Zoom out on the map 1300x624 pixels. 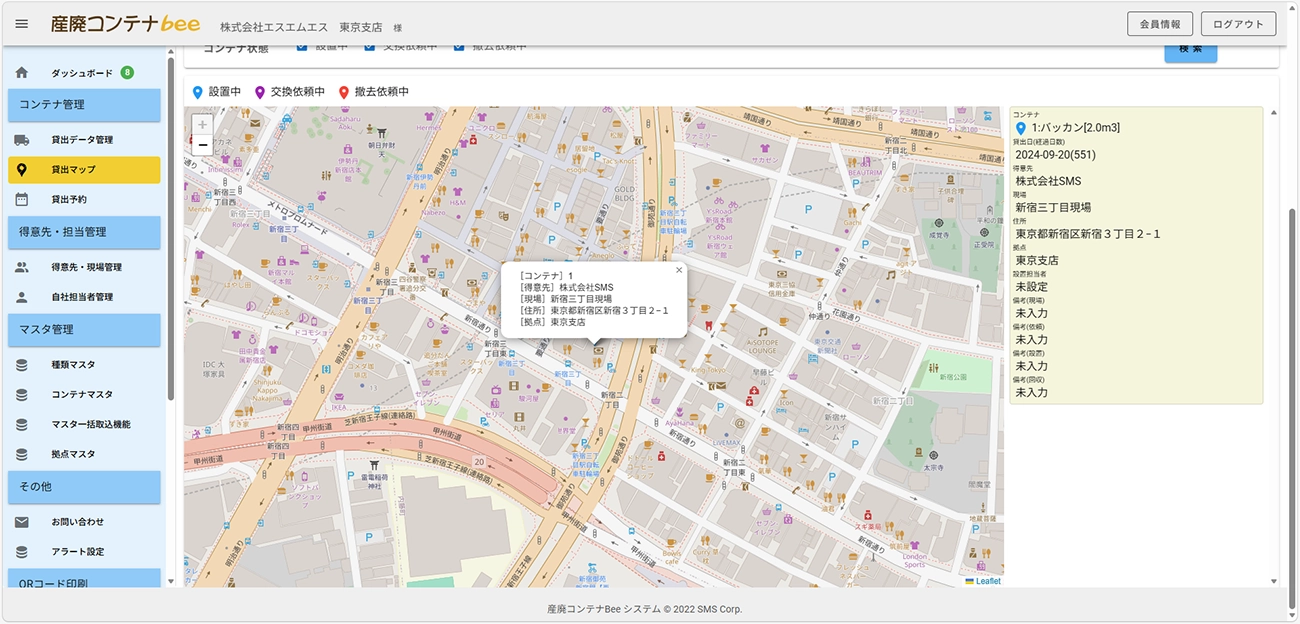coord(203,146)
